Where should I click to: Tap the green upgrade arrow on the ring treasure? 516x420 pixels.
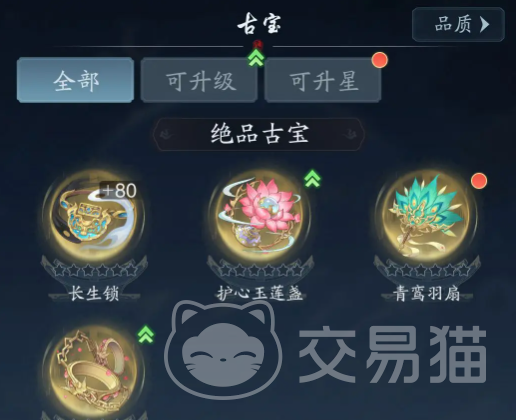(146, 334)
